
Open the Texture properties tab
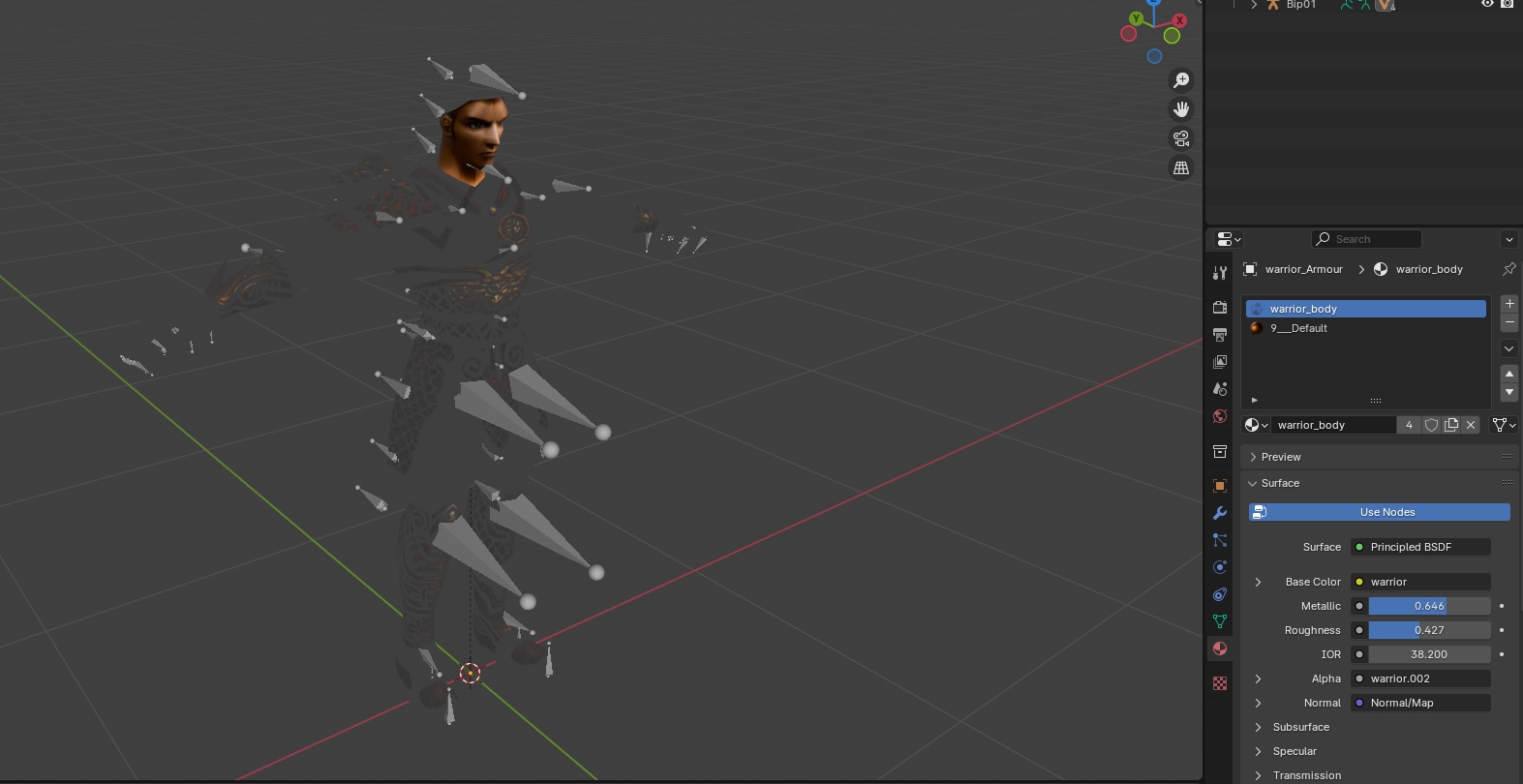pos(1220,683)
